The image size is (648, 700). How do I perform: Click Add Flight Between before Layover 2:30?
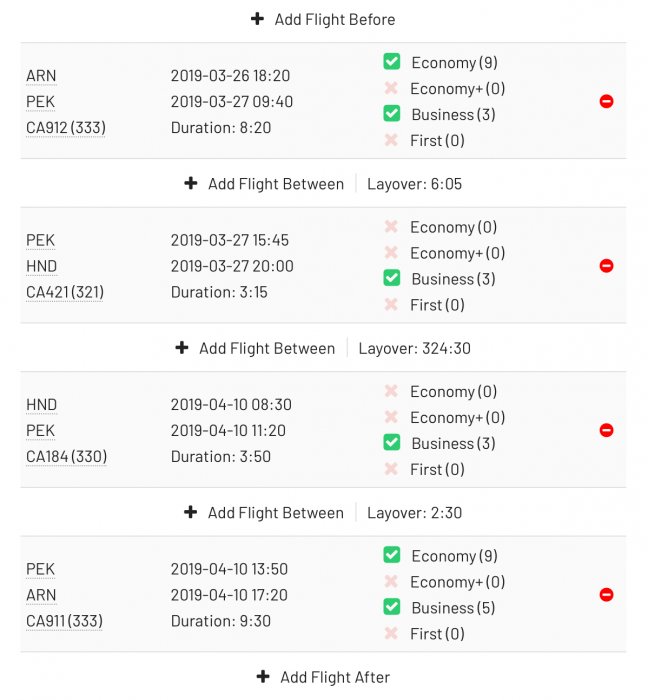pyautogui.click(x=275, y=513)
